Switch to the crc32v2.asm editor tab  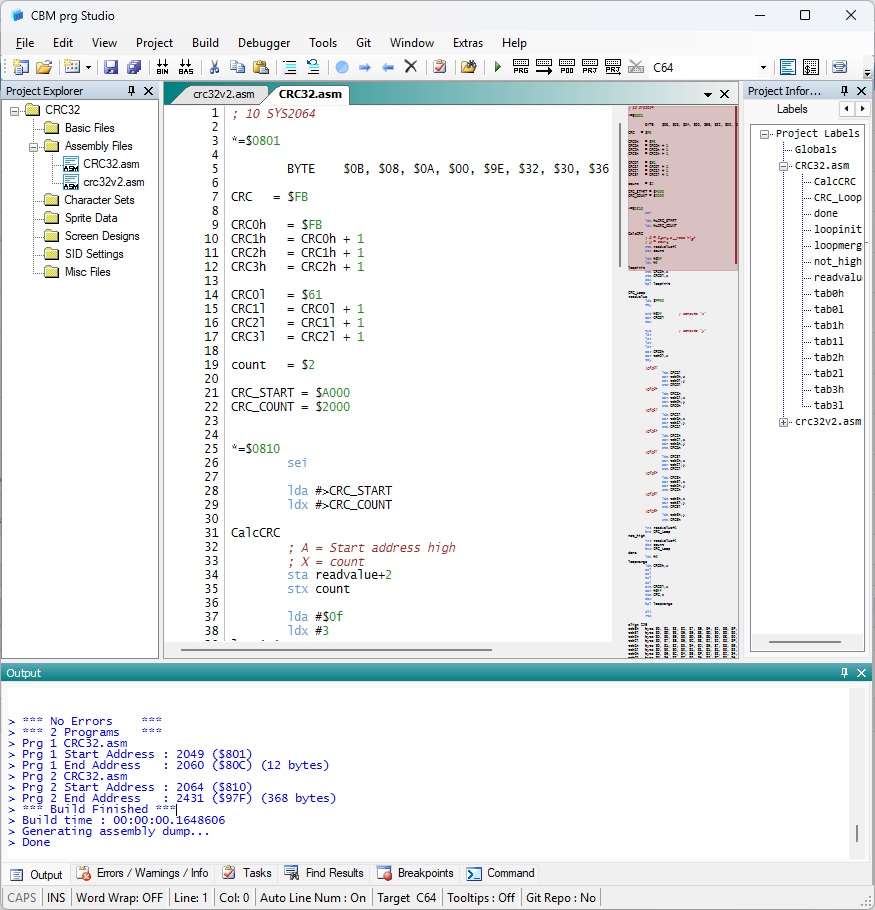tap(224, 94)
